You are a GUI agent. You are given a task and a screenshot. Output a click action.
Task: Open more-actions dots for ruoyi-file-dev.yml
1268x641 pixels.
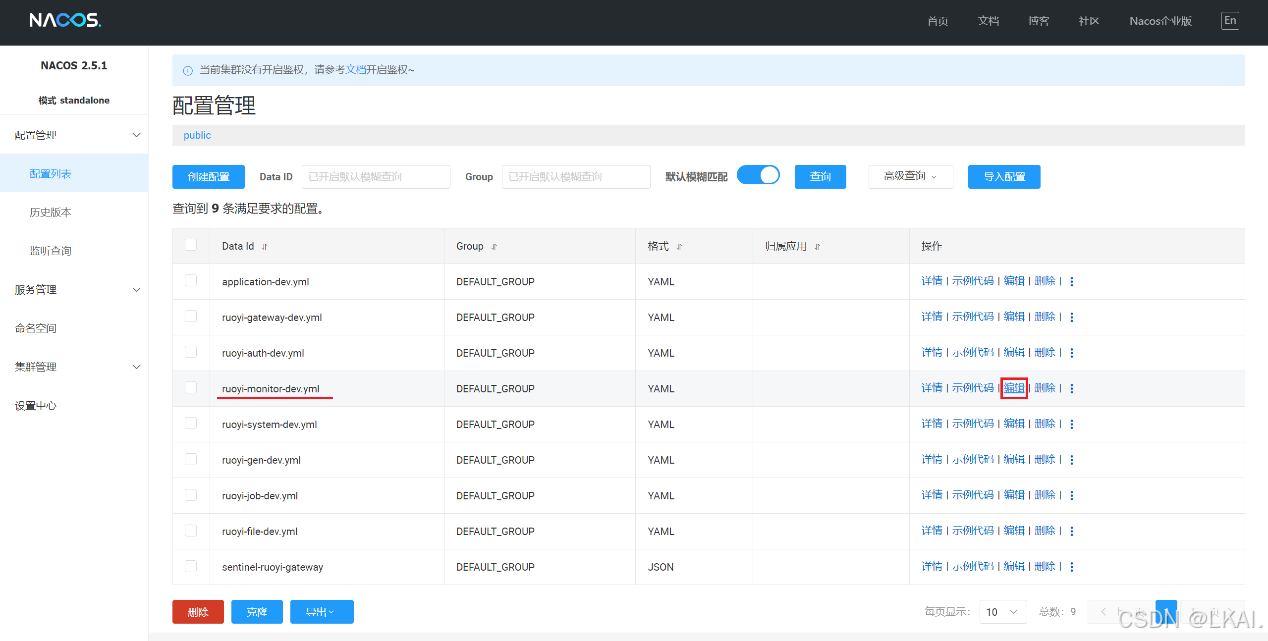(x=1072, y=531)
